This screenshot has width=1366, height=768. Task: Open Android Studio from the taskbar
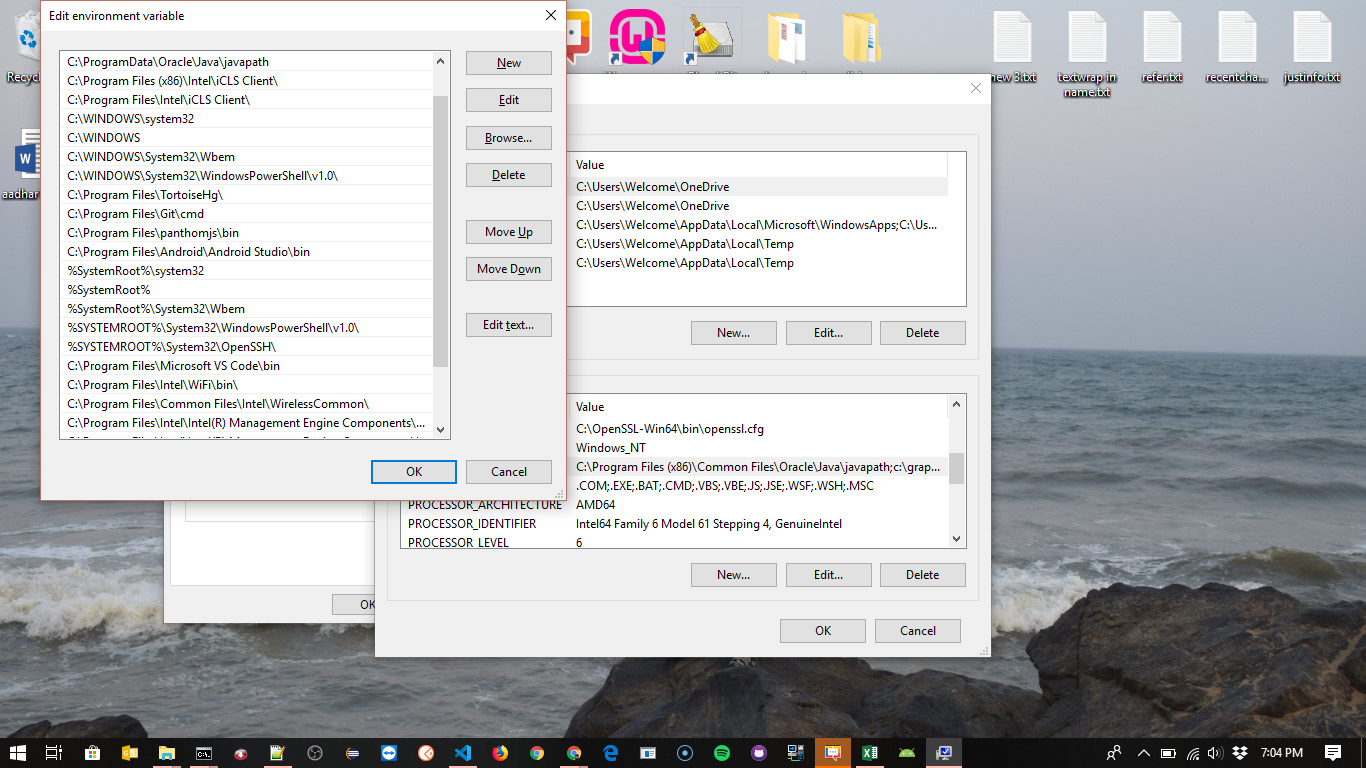[907, 752]
